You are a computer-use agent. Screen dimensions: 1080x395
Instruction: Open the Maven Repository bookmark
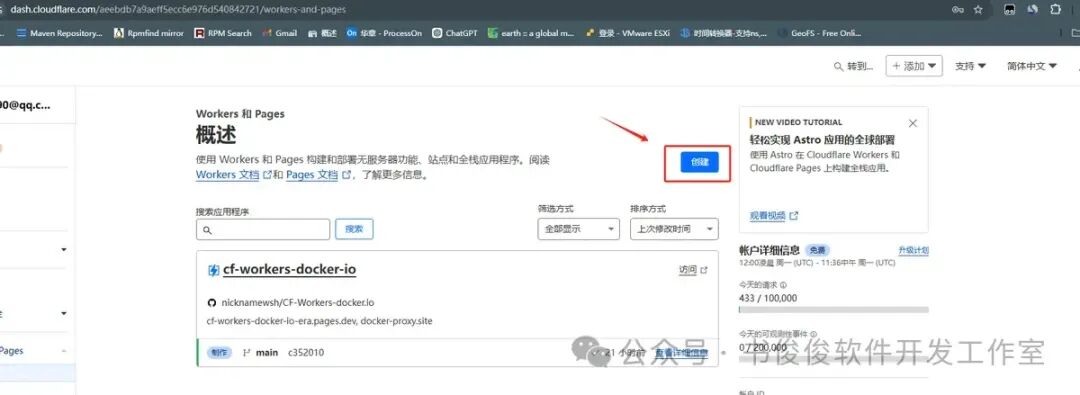click(x=59, y=32)
